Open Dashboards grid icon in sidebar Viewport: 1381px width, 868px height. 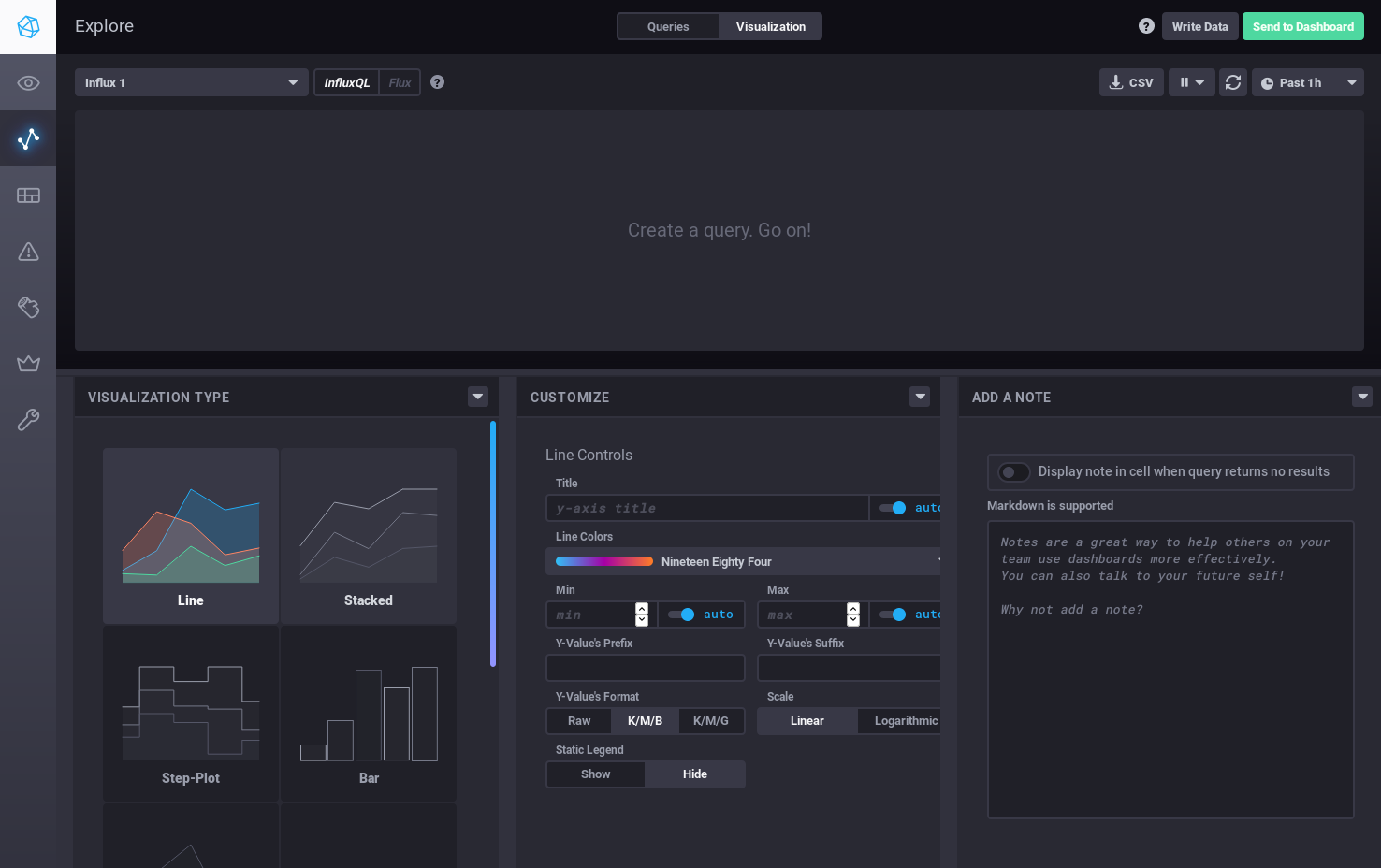(x=28, y=195)
